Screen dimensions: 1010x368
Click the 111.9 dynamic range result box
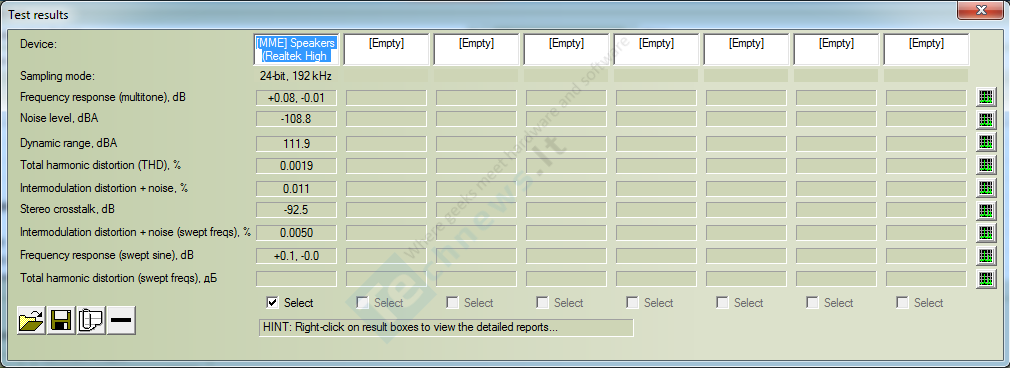pos(296,143)
